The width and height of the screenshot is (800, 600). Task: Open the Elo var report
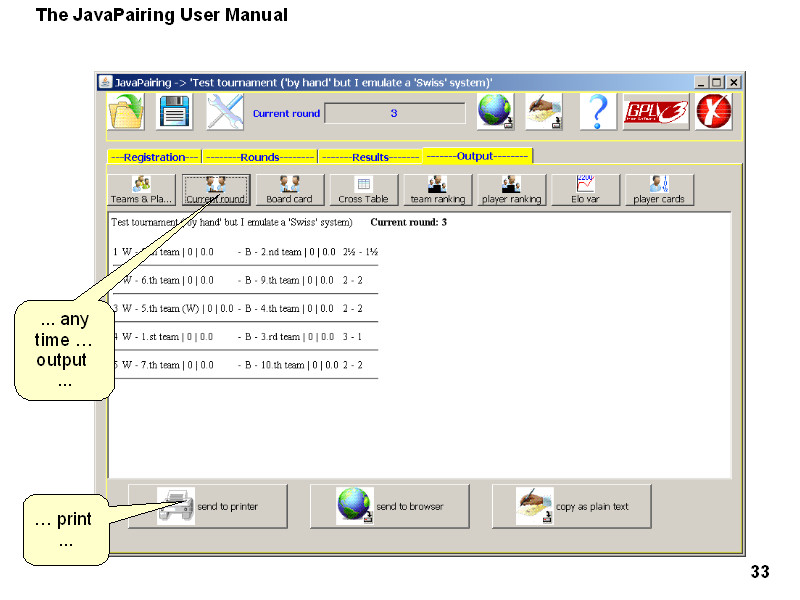tap(585, 190)
